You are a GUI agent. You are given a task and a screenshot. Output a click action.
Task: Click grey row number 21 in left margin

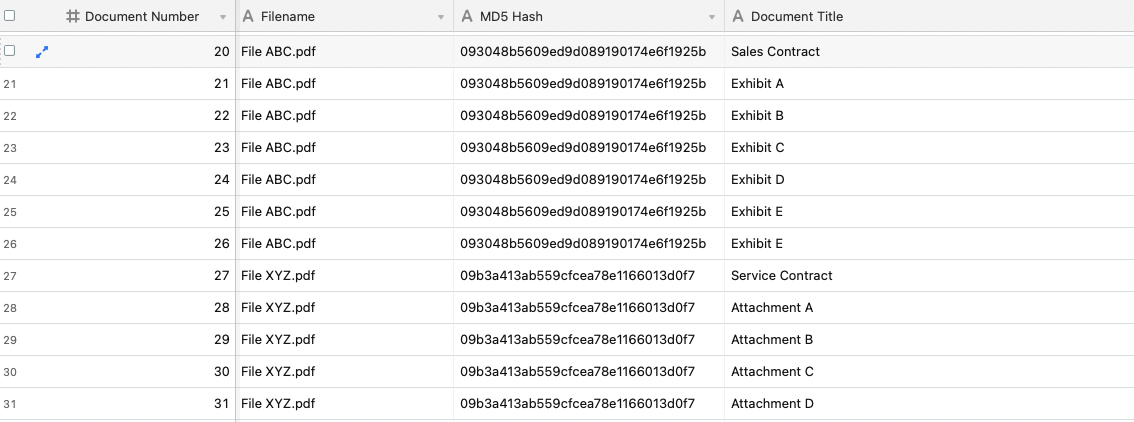9,85
